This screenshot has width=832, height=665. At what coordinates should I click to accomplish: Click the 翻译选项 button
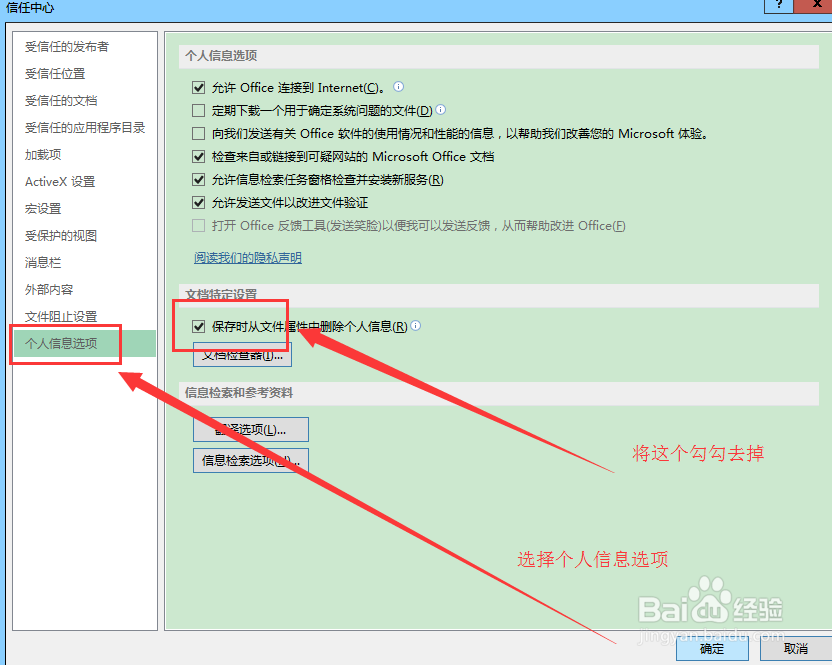coord(250,429)
